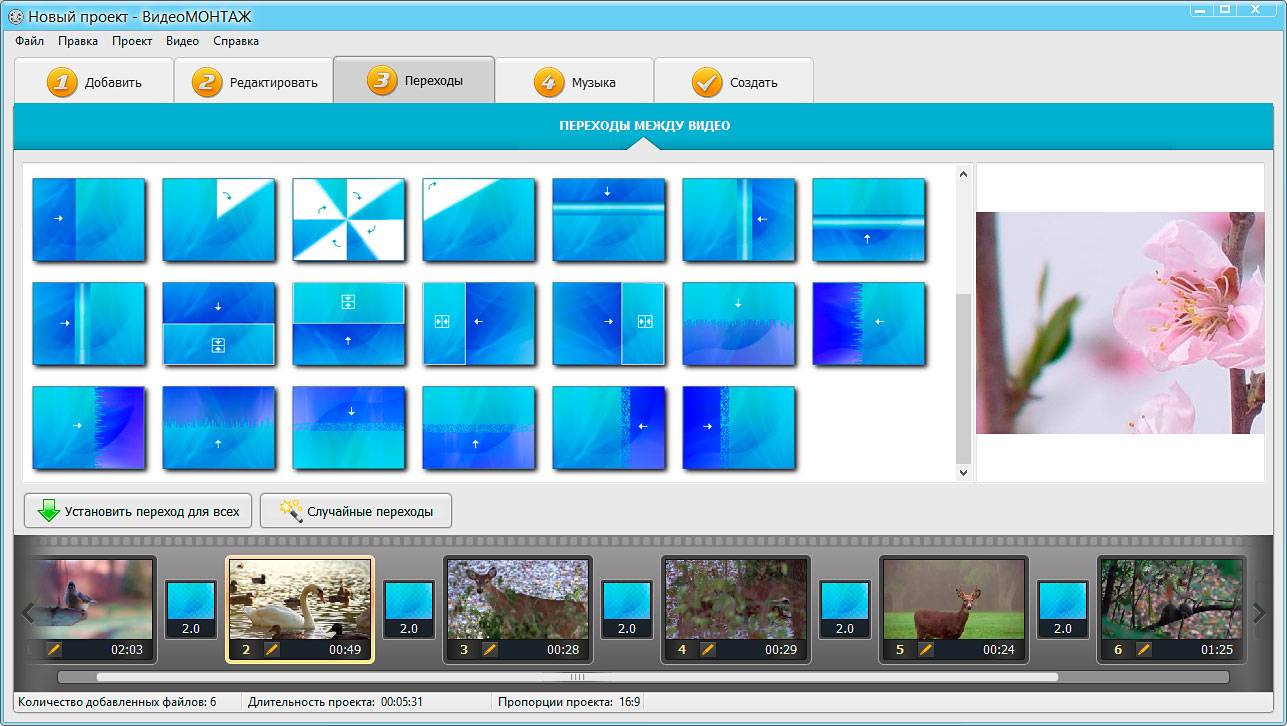The image size is (1287, 726).
Task: Select the squeeze-down push transition
Action: point(219,324)
